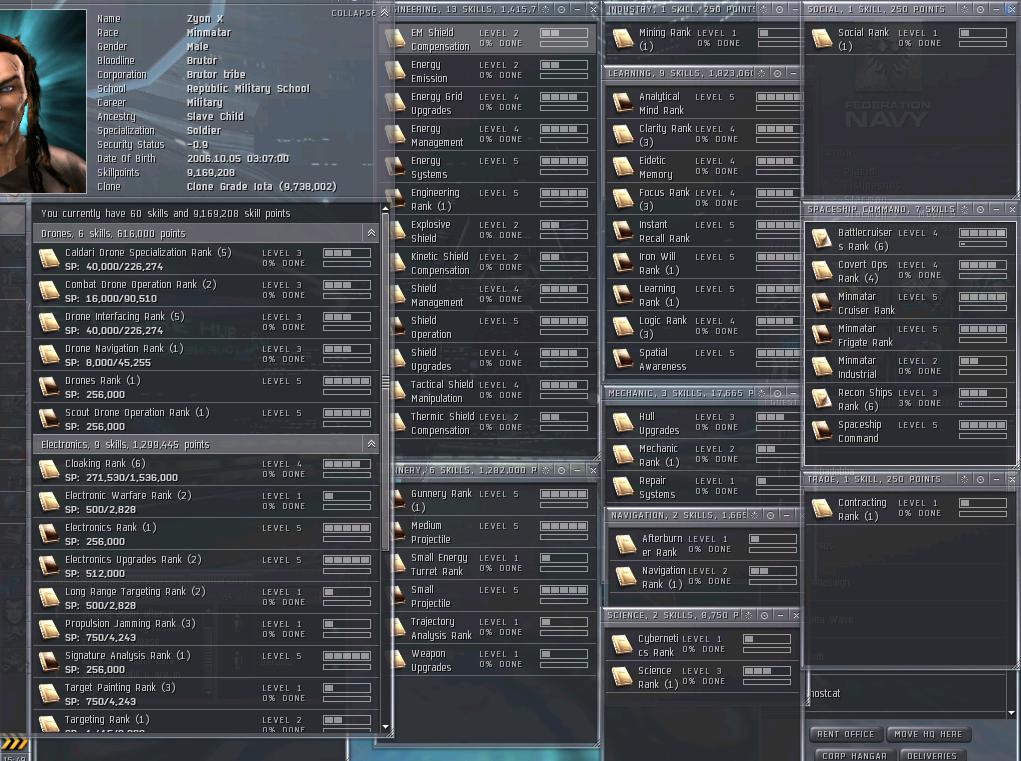The image size is (1021, 761).
Task: Collapse the Drones skill group
Action: pos(371,233)
